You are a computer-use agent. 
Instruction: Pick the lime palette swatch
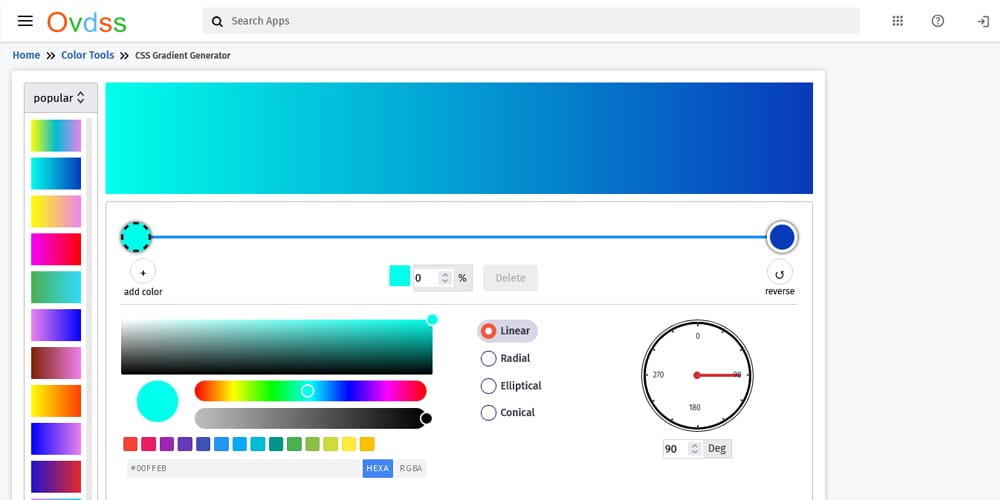tap(331, 444)
